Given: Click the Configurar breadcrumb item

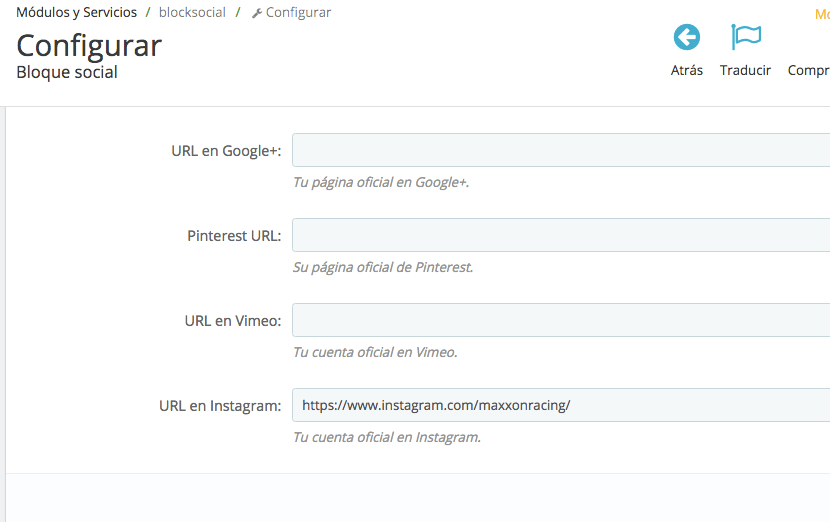Looking at the screenshot, I should [298, 12].
